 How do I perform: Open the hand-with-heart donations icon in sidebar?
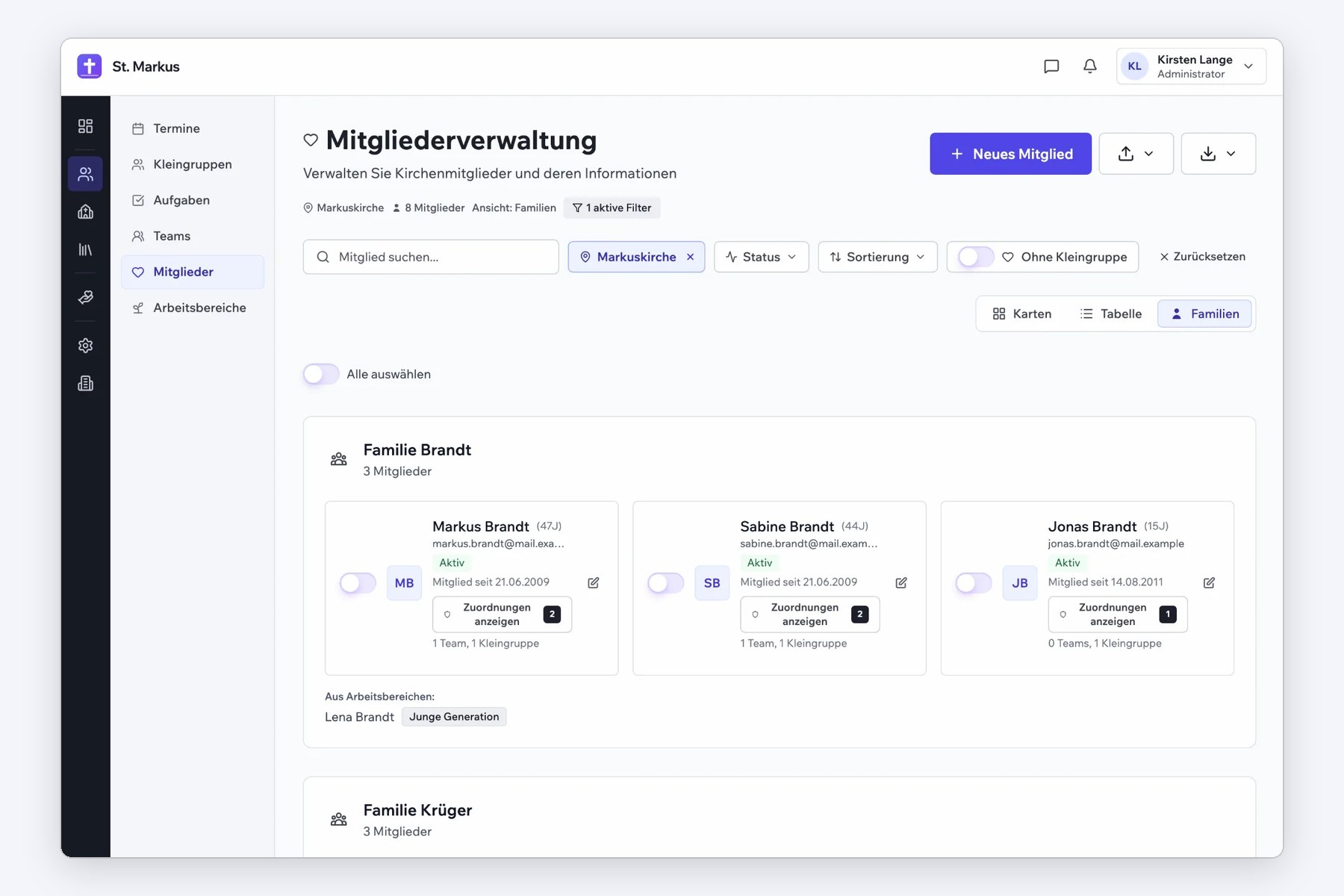[x=86, y=297]
